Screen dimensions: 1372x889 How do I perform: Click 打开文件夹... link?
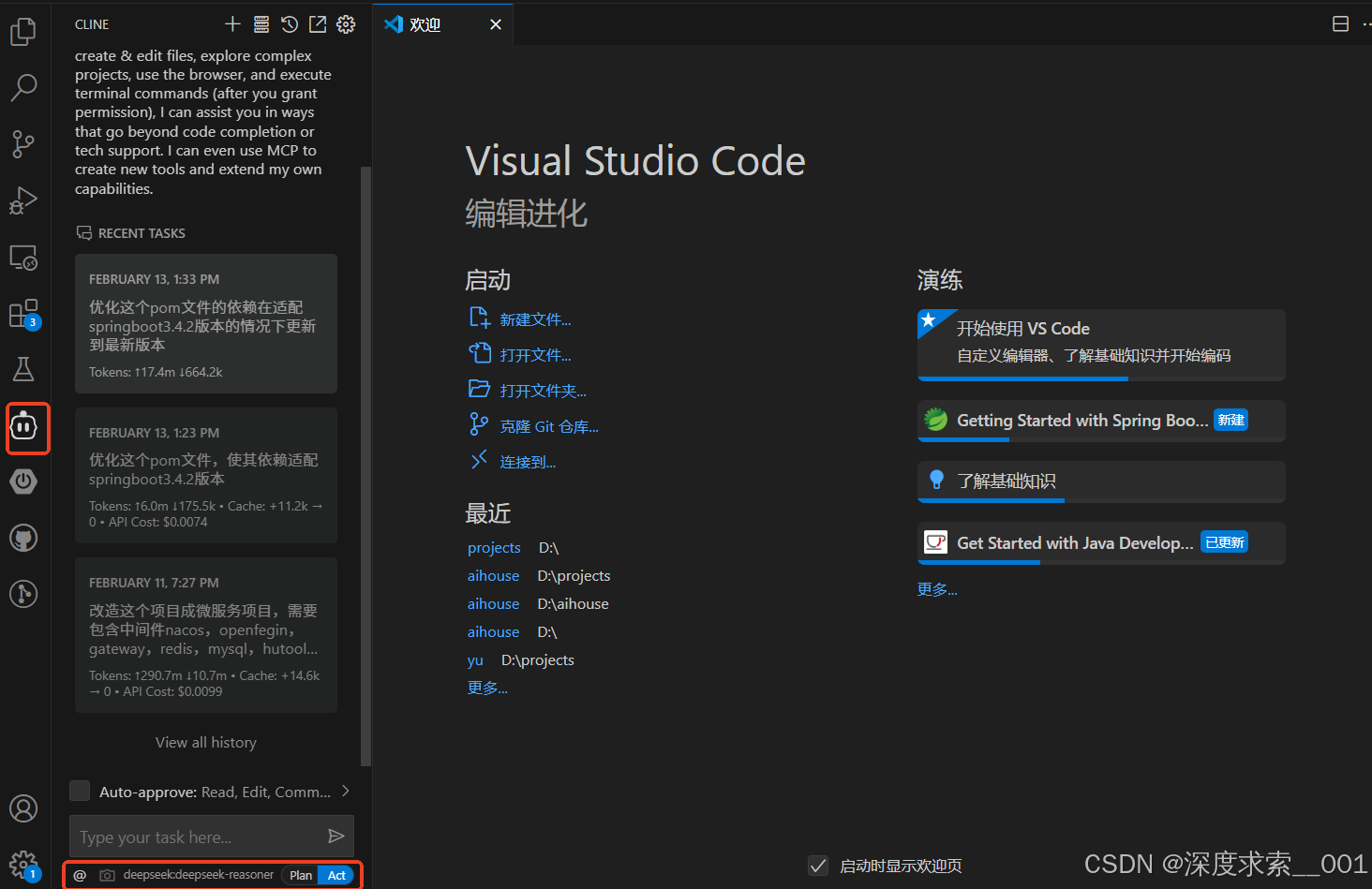point(543,391)
